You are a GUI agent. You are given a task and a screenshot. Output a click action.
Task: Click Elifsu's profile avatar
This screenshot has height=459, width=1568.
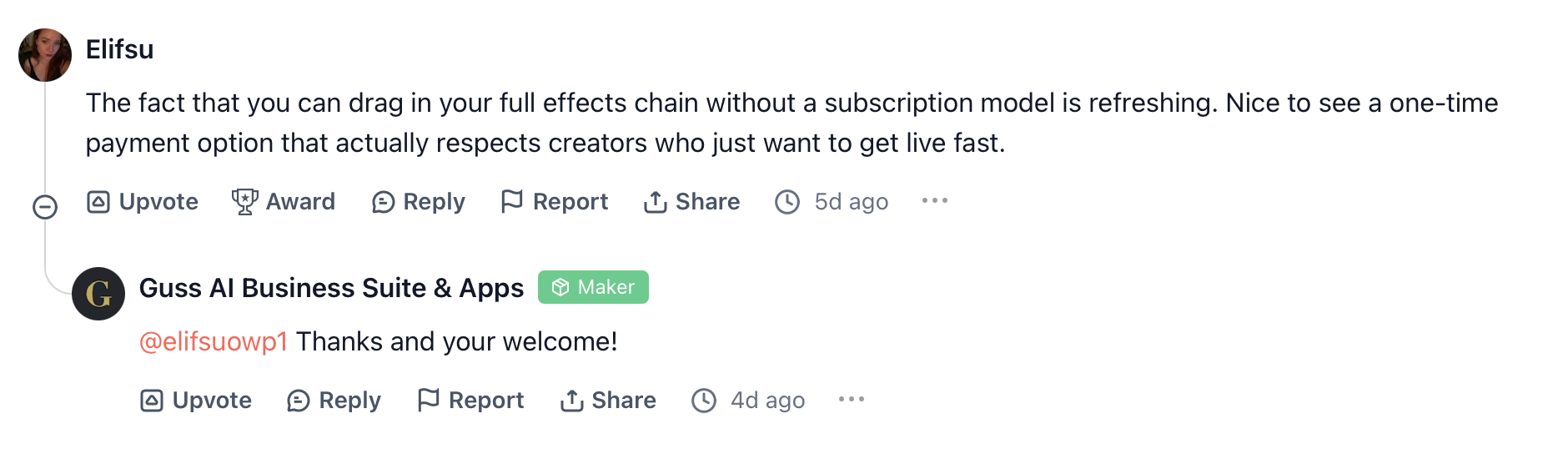click(45, 55)
